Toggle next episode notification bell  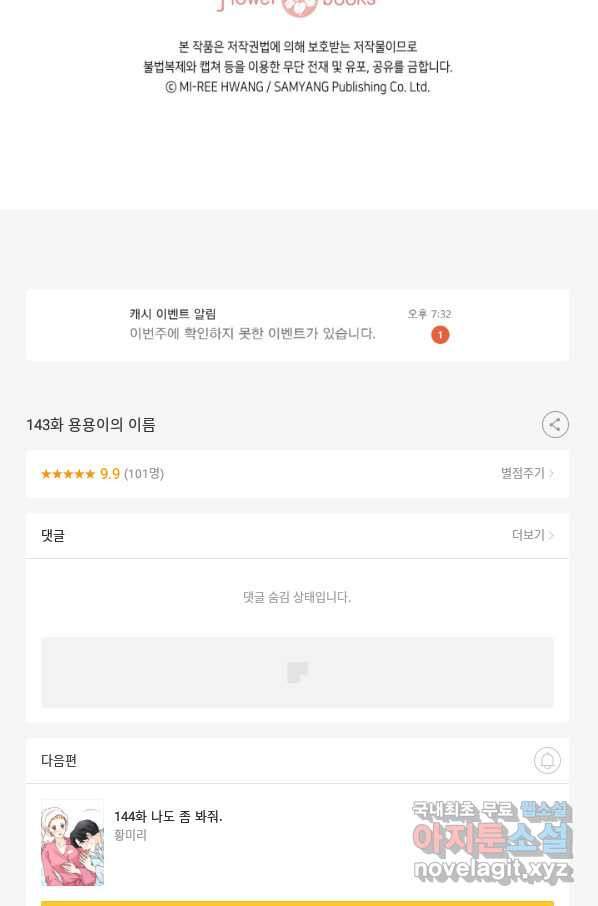pyautogui.click(x=547, y=760)
